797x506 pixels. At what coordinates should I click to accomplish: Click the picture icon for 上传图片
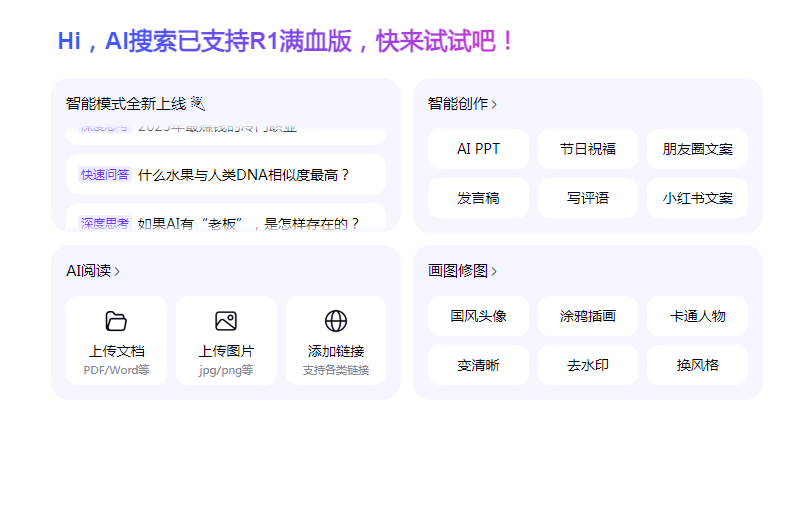coord(226,321)
